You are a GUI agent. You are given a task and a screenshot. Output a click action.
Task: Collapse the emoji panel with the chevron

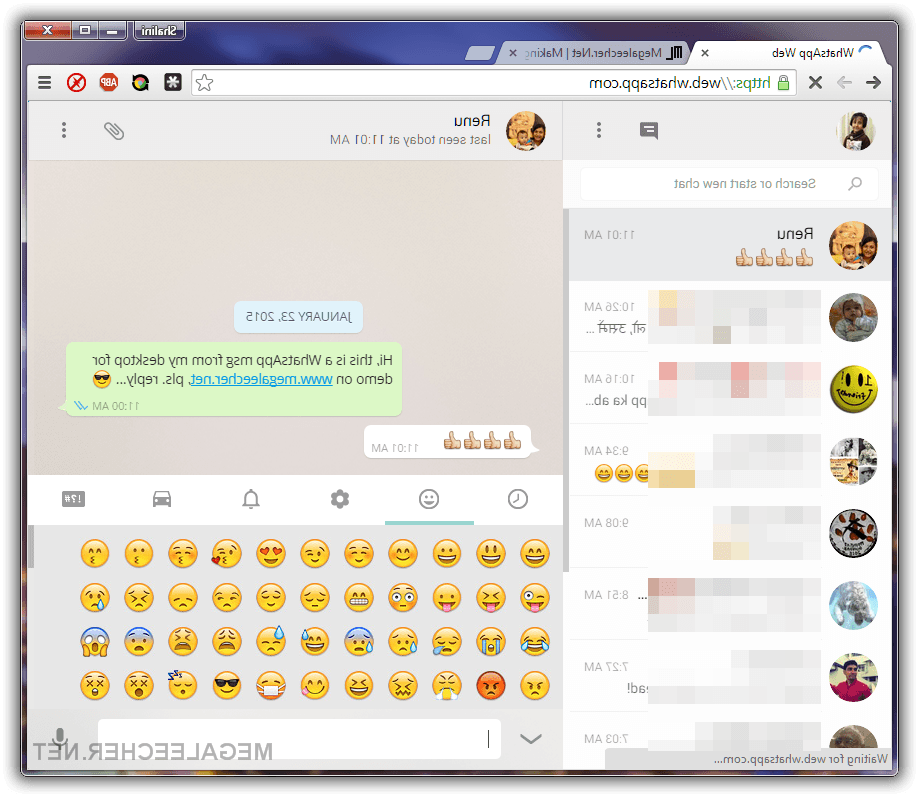click(531, 739)
